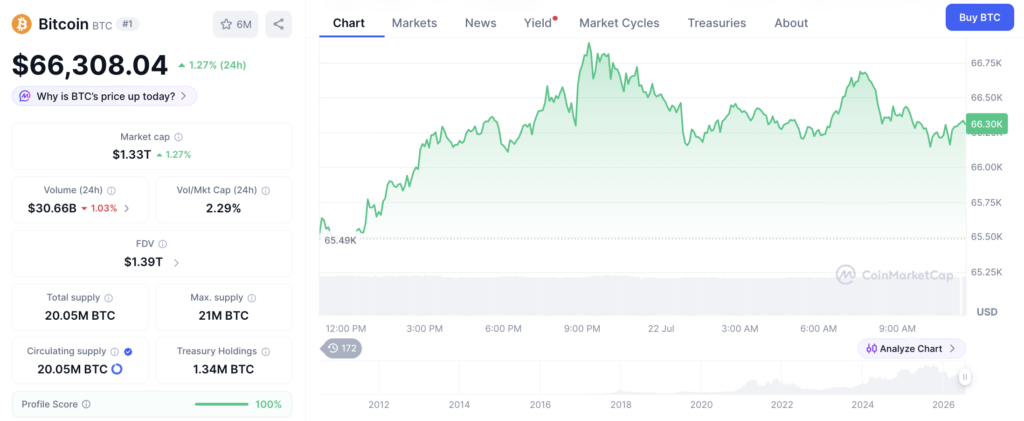The height and width of the screenshot is (421, 1024).
Task: Select the Treasuries tab
Action: click(x=716, y=23)
